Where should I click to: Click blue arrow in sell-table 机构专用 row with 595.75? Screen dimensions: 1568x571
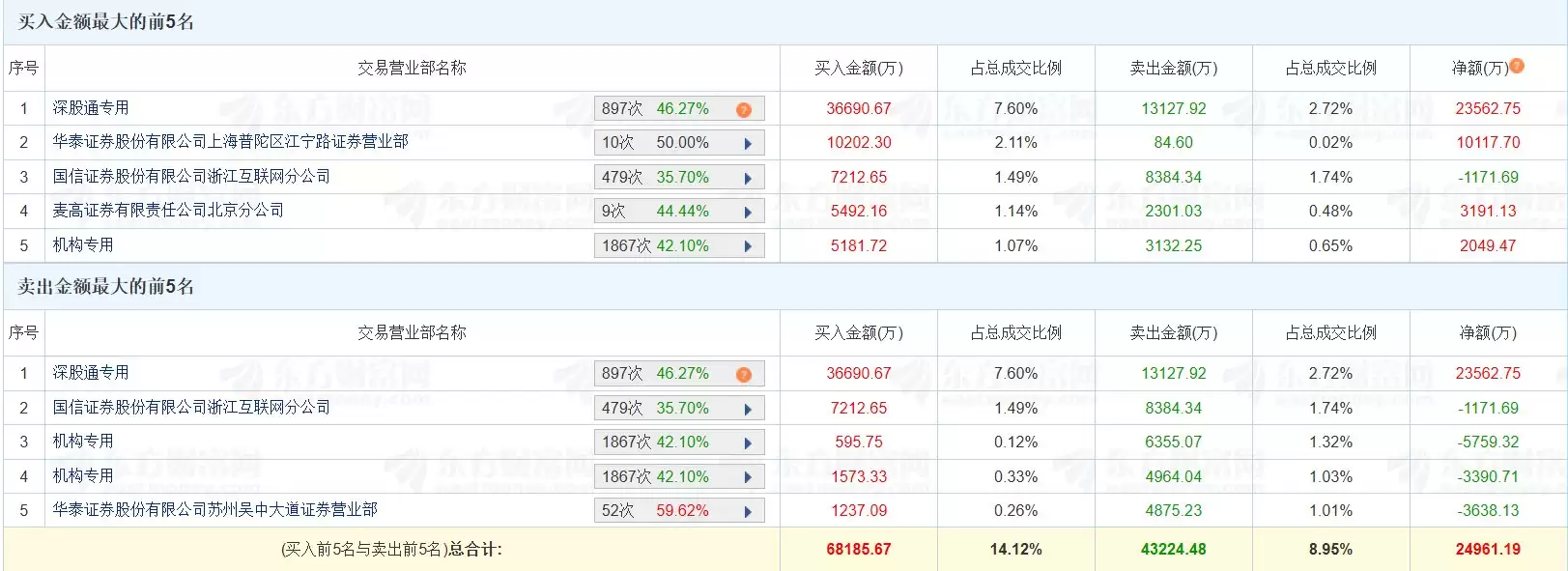pyautogui.click(x=748, y=443)
